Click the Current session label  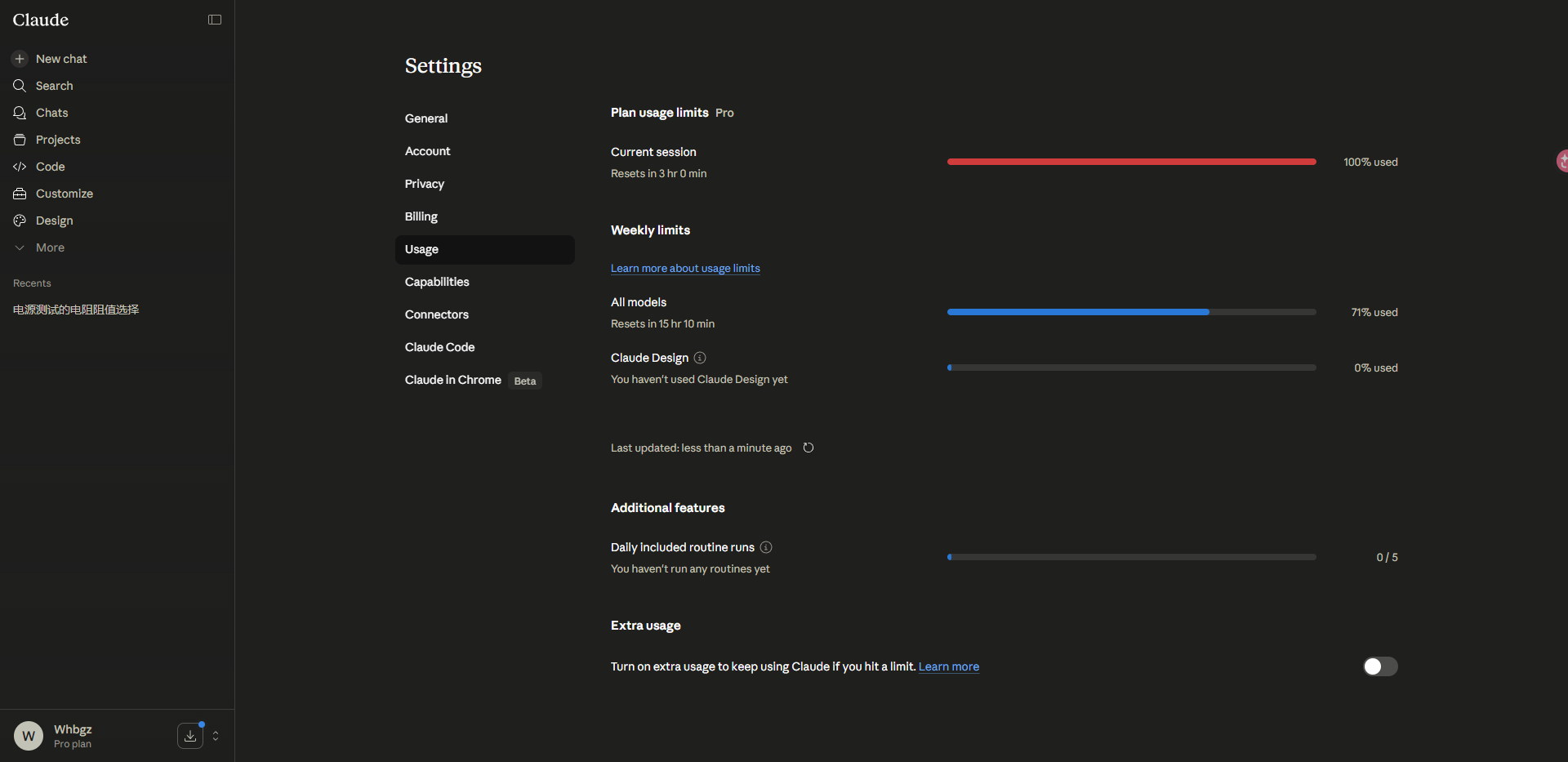click(653, 152)
